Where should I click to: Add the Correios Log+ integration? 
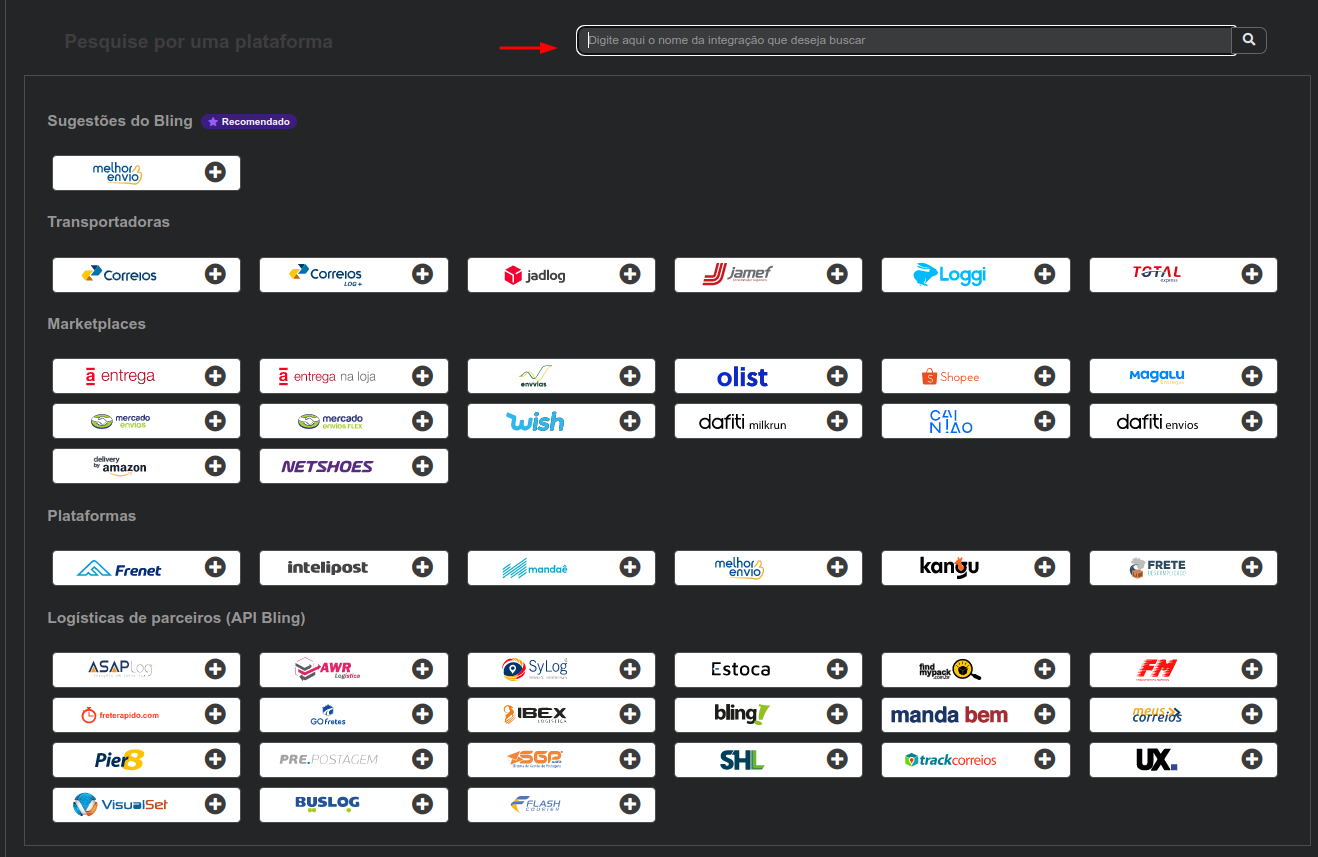coord(422,275)
